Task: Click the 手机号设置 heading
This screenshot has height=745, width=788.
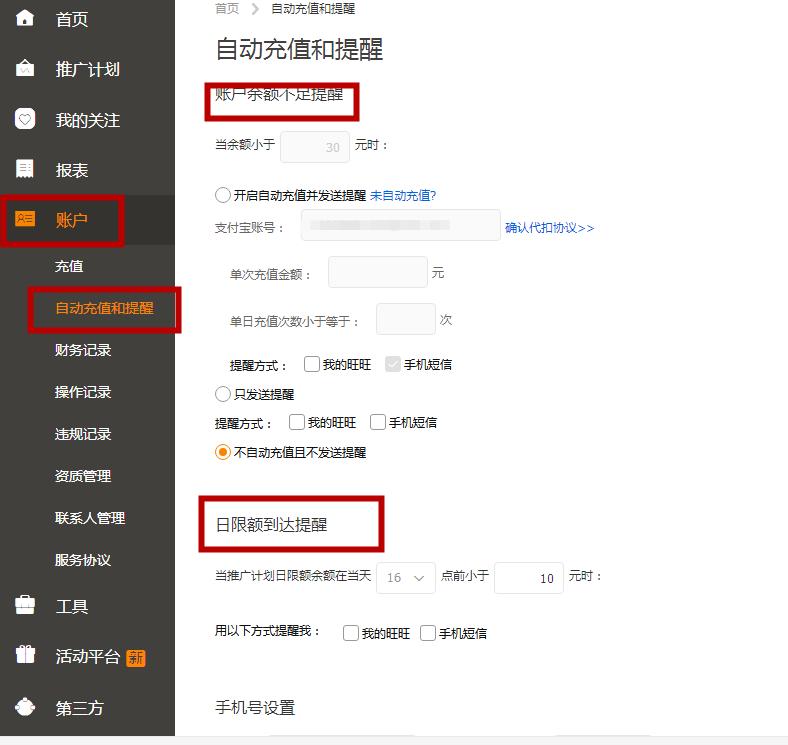Action: (x=255, y=708)
